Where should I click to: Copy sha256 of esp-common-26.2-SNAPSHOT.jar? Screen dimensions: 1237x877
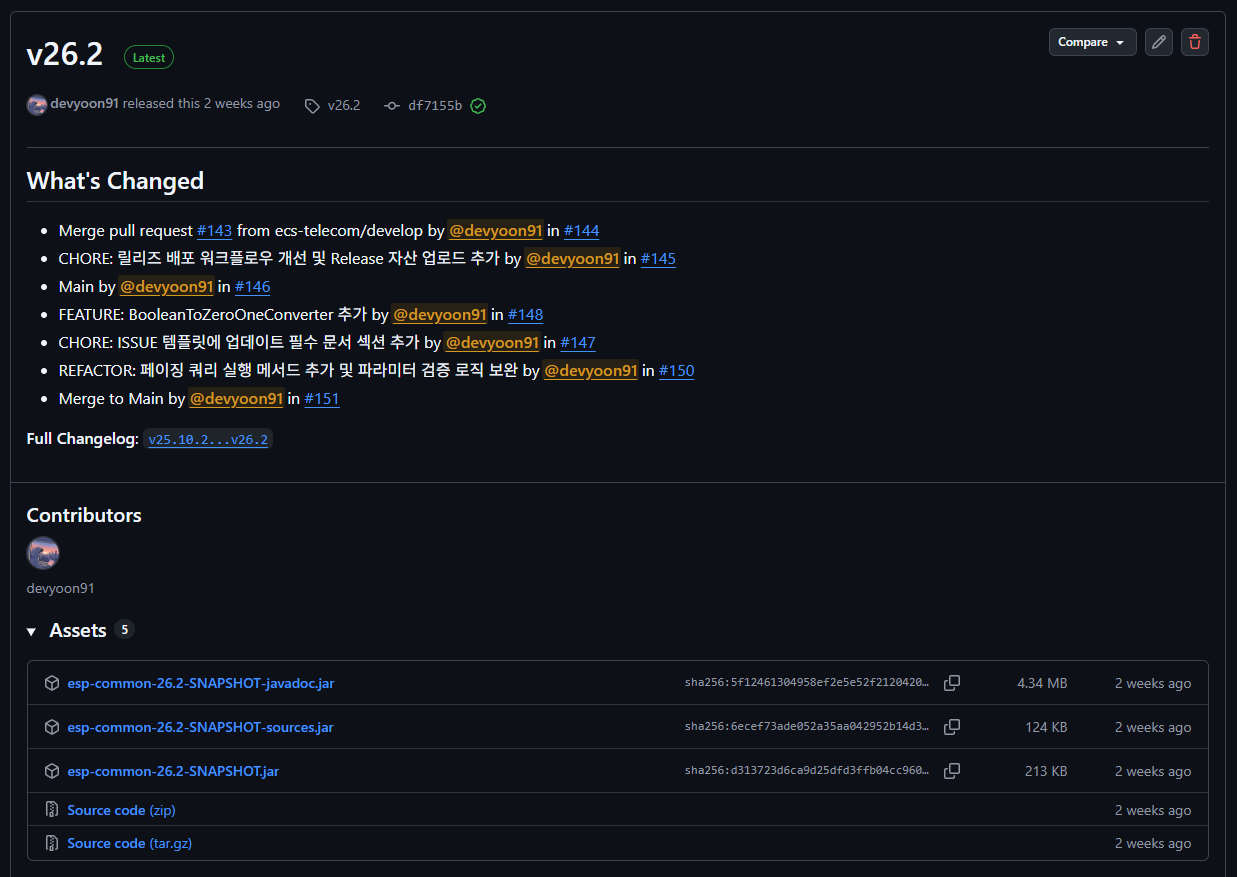(952, 771)
